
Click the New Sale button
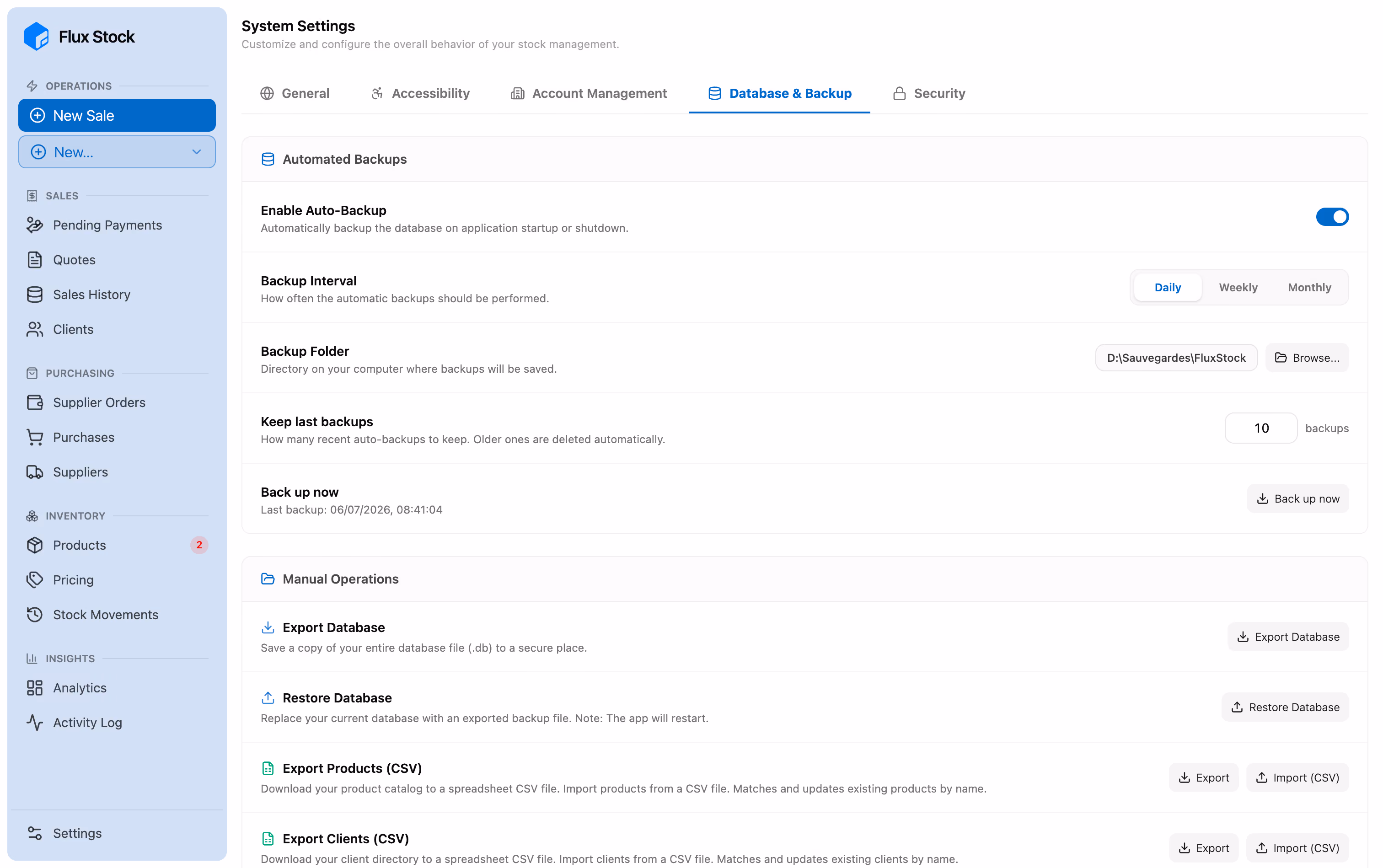(x=117, y=115)
